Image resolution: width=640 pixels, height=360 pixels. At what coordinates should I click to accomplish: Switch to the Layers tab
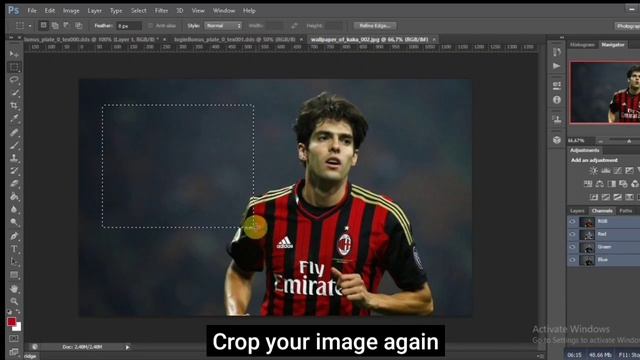tap(577, 211)
